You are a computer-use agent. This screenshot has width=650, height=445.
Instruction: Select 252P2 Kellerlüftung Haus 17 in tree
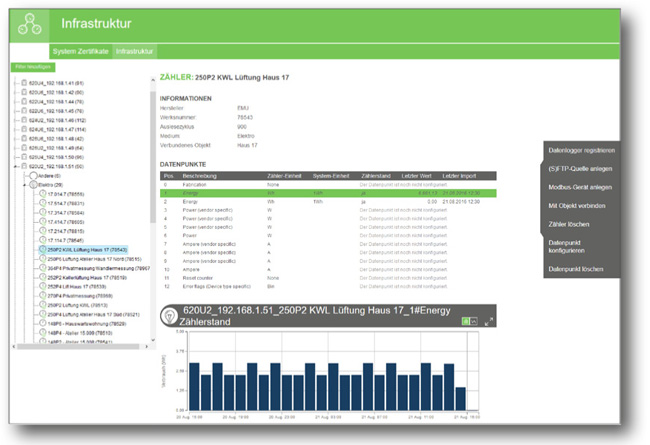[x=90, y=277]
